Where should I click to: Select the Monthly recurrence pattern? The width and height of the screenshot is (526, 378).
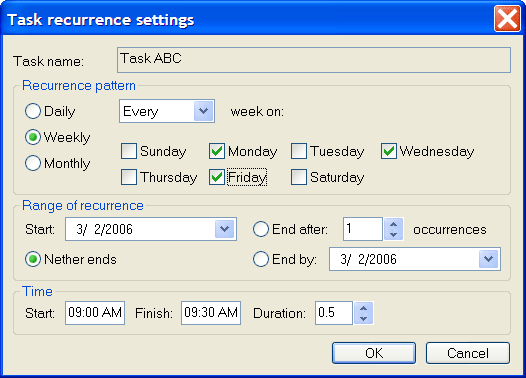point(33,163)
